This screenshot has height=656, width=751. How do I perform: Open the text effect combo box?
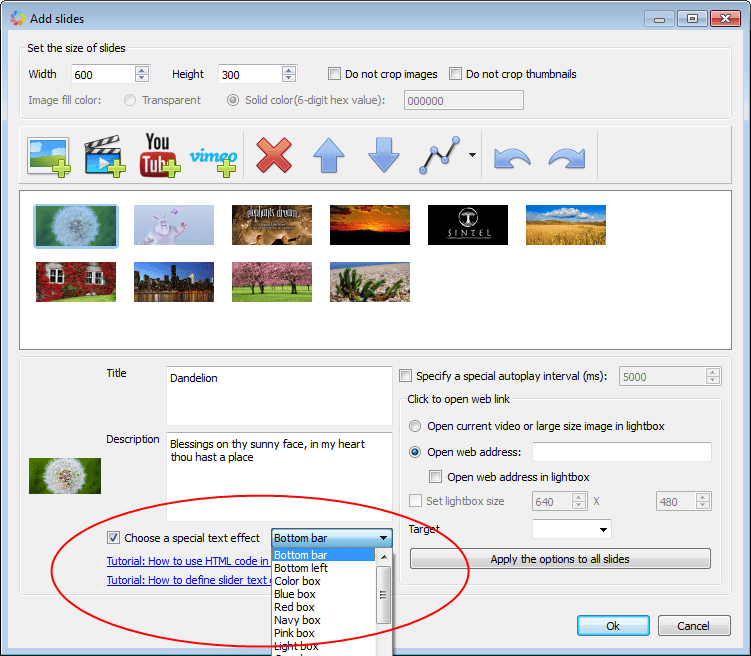tap(331, 538)
